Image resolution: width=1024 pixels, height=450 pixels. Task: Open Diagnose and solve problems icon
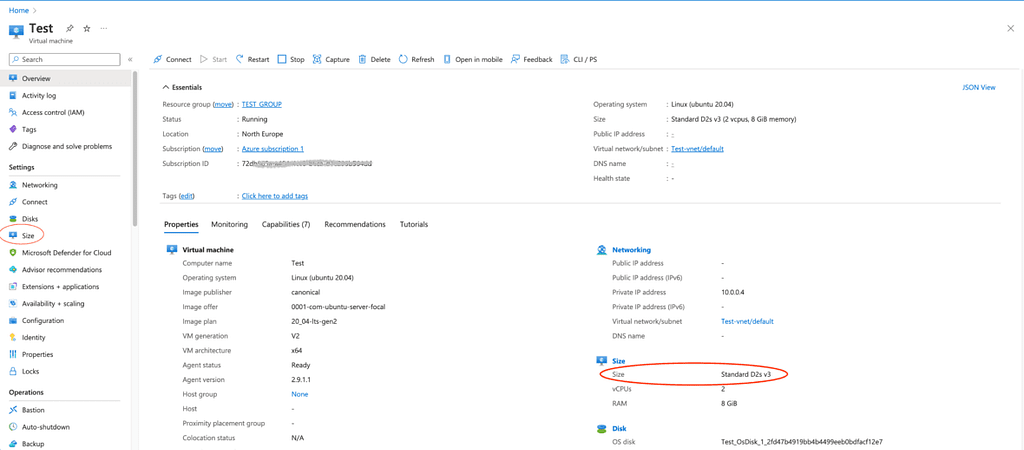pyautogui.click(x=13, y=146)
